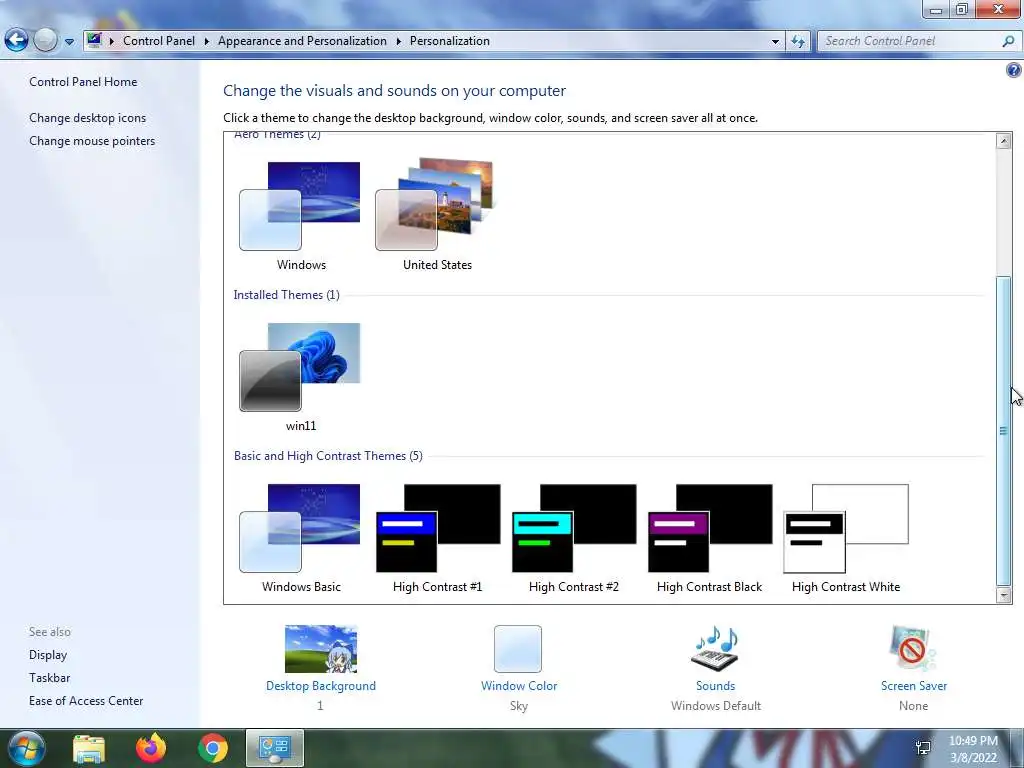Open the taskbar clock and date

[973, 749]
